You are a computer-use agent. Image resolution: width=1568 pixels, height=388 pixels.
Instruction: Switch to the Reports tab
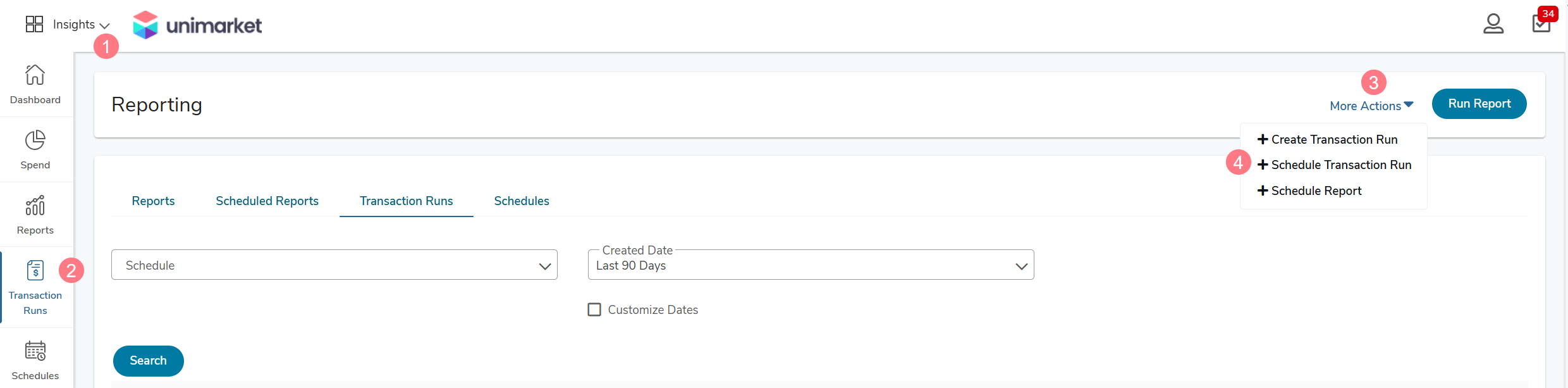pos(153,201)
